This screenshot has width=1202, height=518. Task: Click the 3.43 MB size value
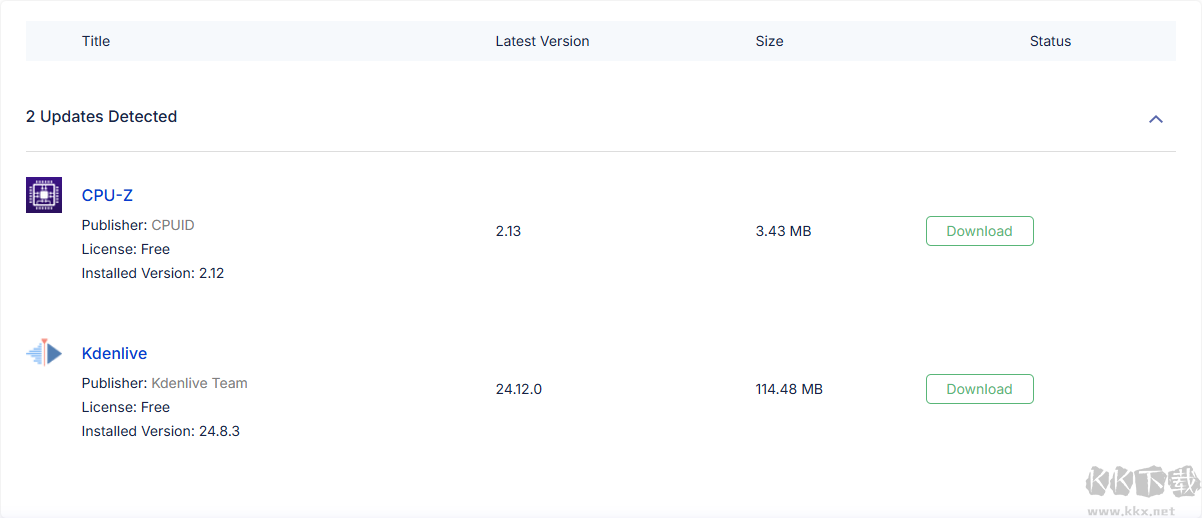coord(783,231)
